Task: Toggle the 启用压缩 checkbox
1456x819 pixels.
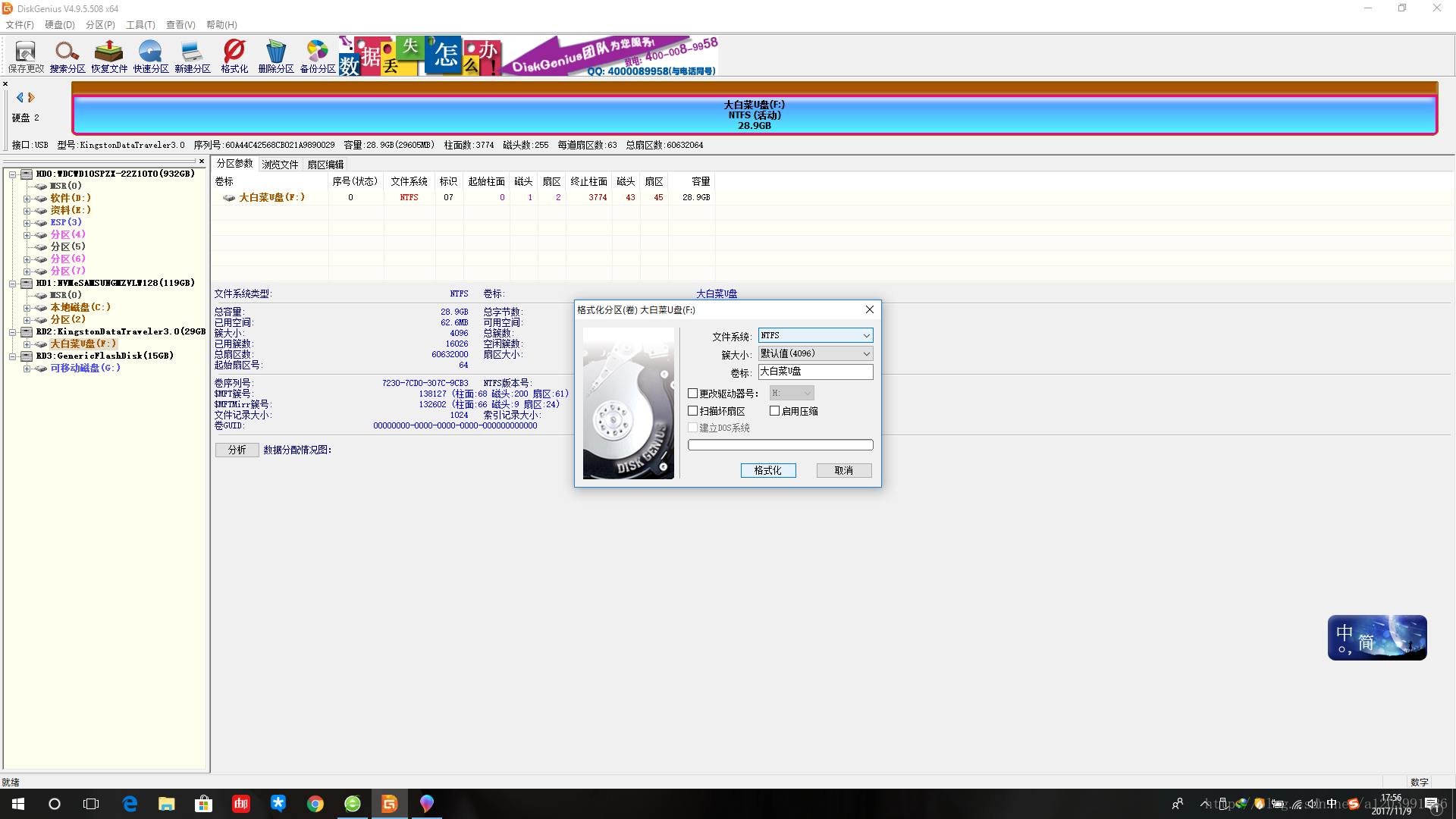Action: 774,411
